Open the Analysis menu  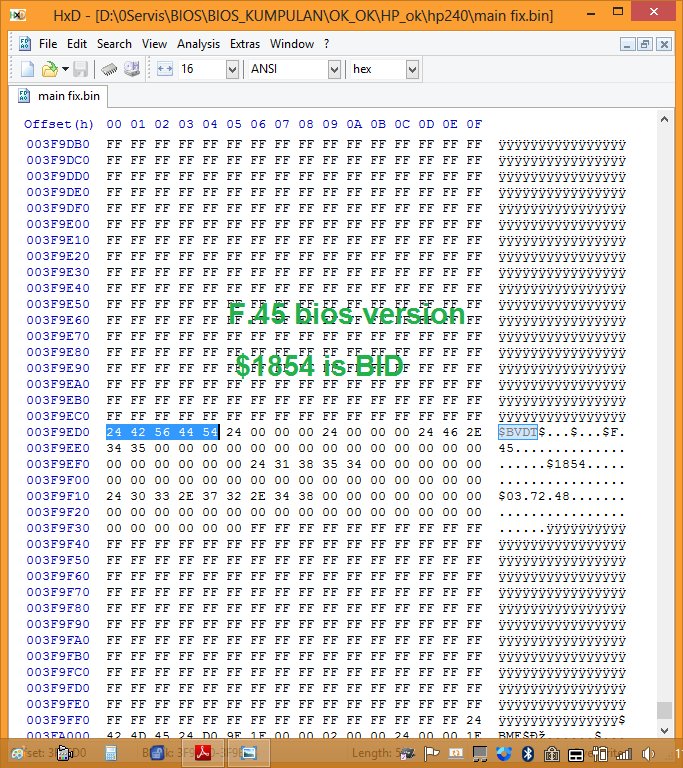click(x=198, y=44)
